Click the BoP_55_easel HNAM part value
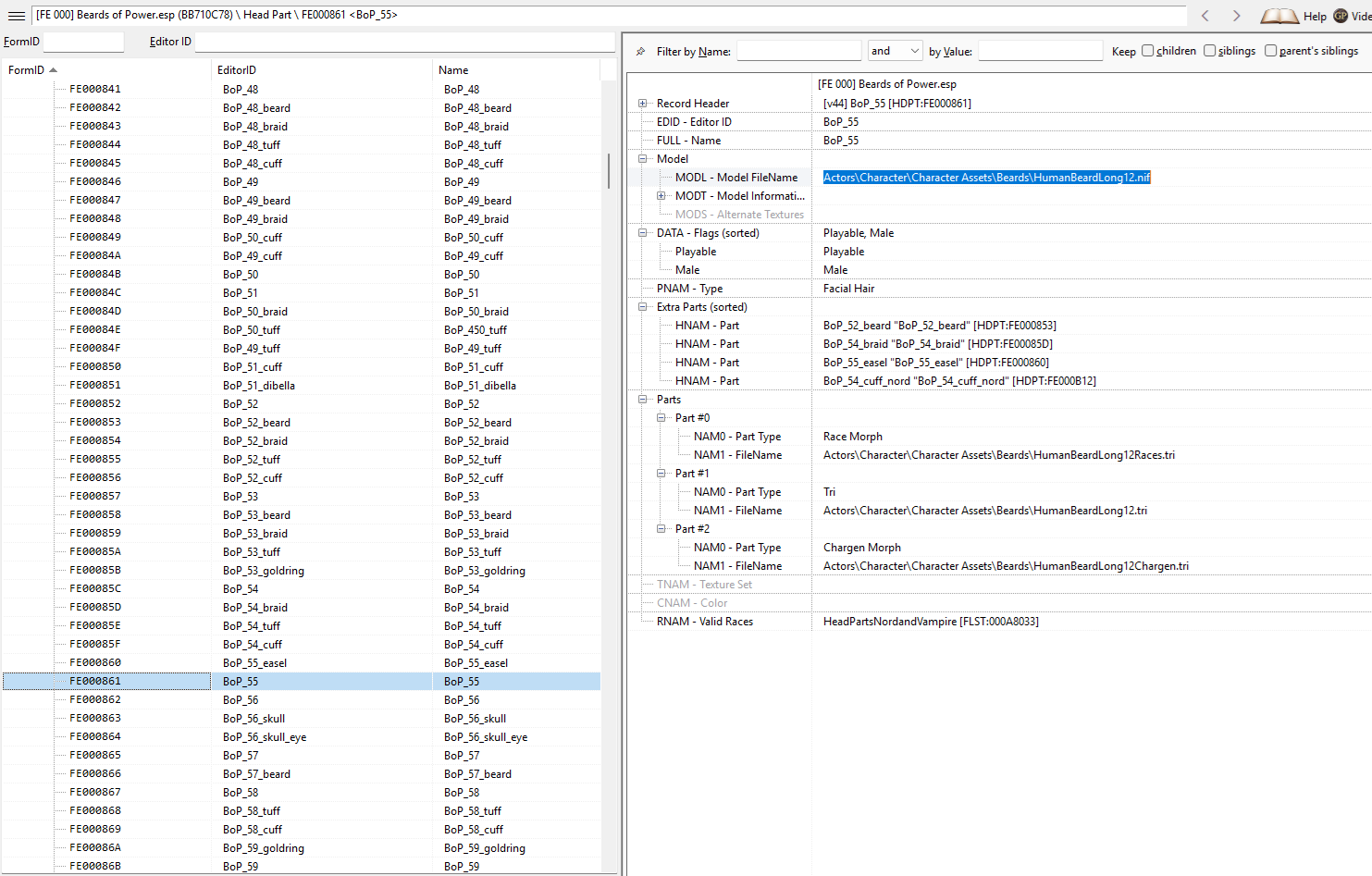Screen dimensions: 1372x876 [935, 363]
